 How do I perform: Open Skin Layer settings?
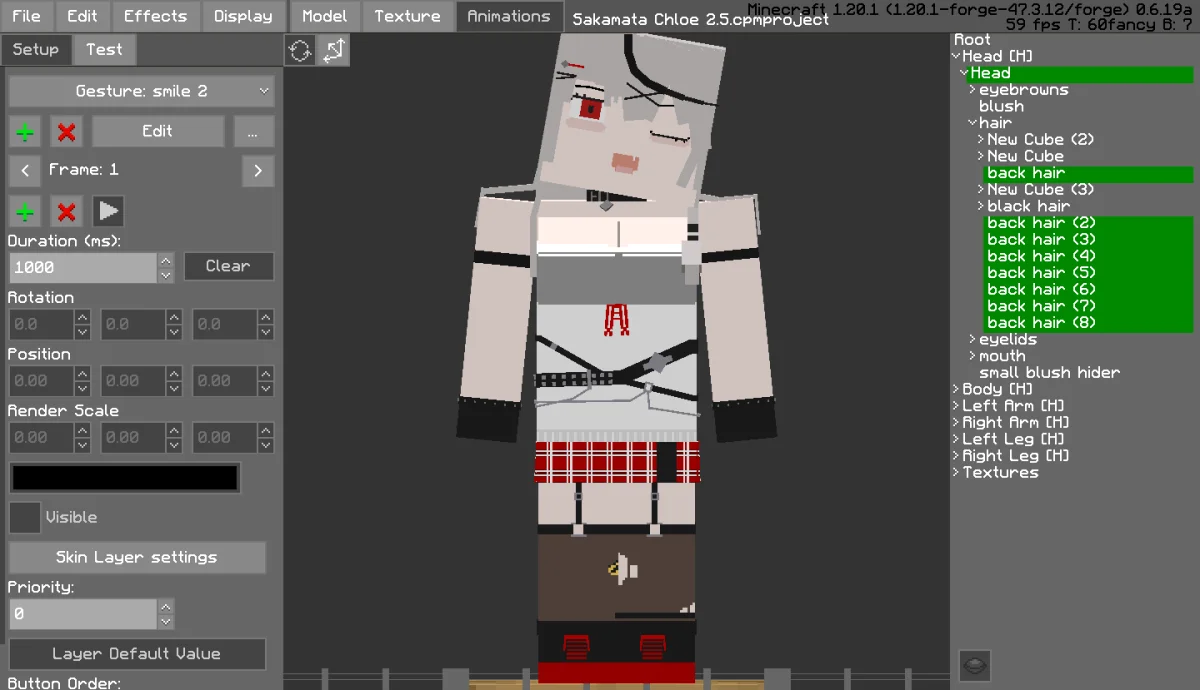(137, 557)
